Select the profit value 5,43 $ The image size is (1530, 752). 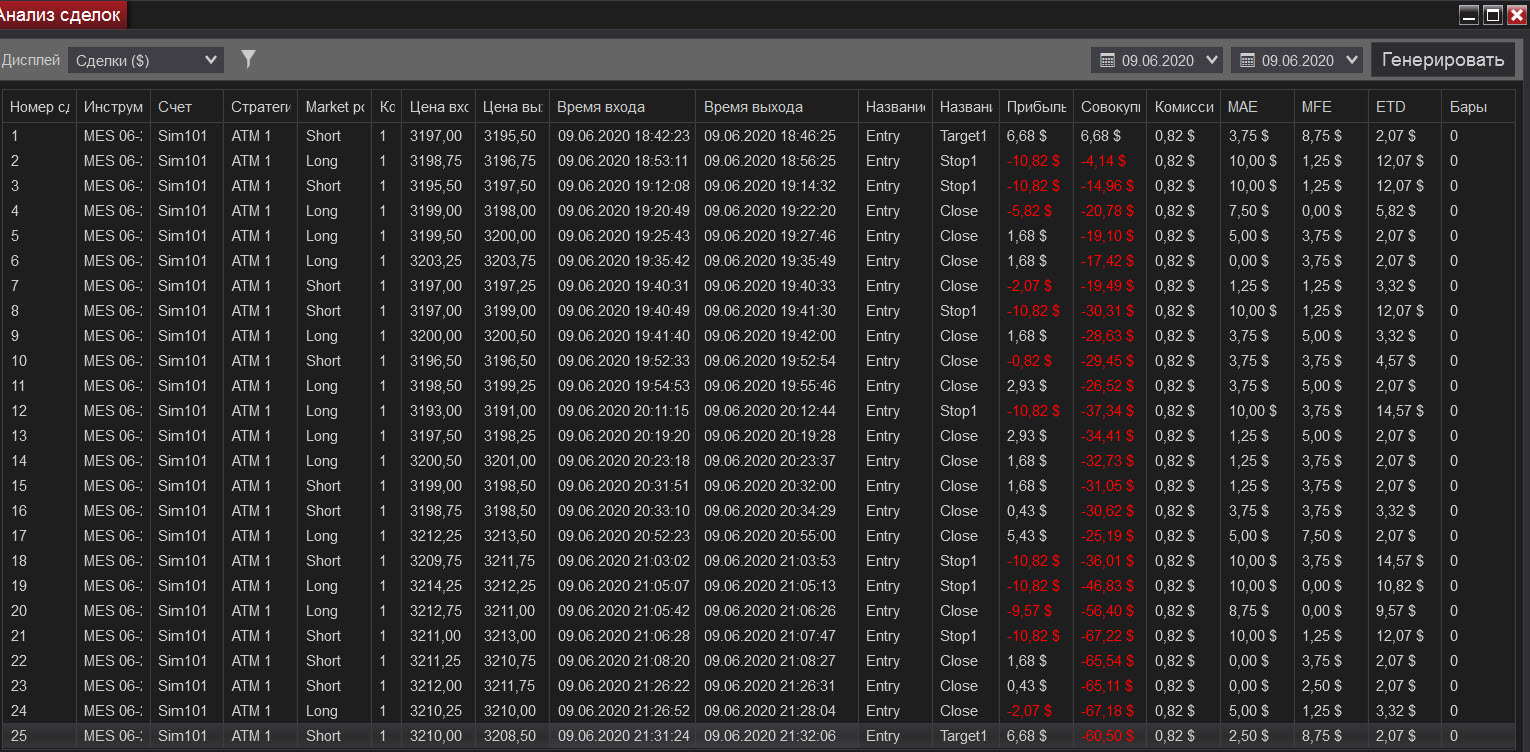(1026, 536)
